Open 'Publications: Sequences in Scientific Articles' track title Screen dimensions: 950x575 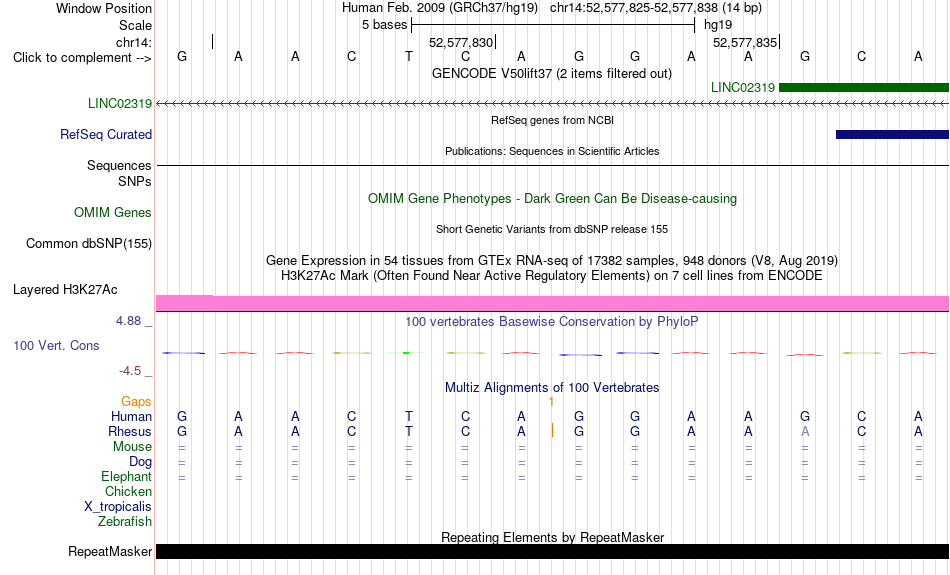552,151
